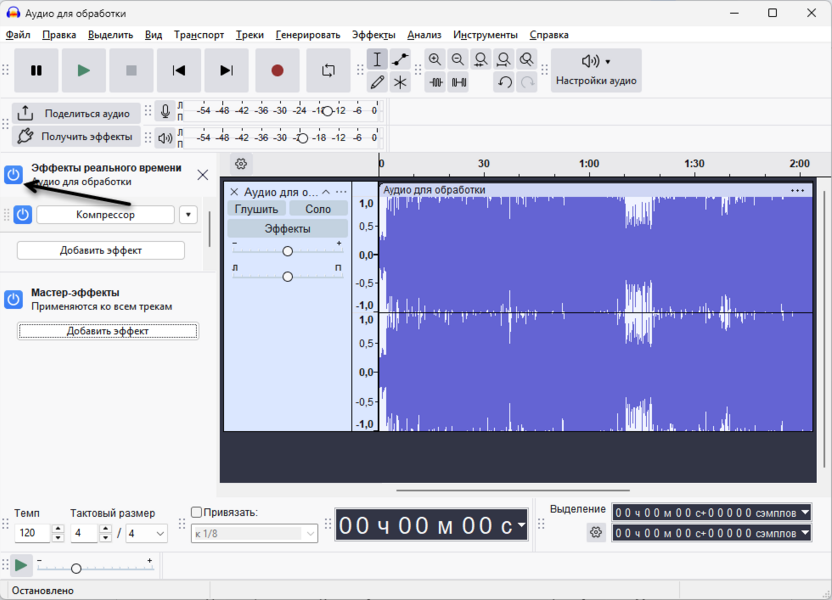Adjust the recording level slider knob
Screen dimensions: 832x600
tap(327, 111)
